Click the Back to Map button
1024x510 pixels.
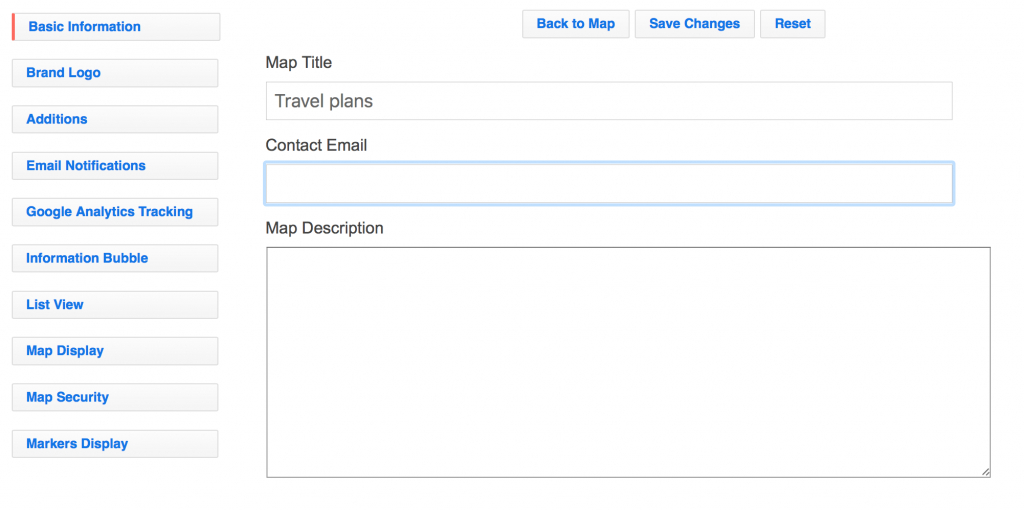point(575,24)
